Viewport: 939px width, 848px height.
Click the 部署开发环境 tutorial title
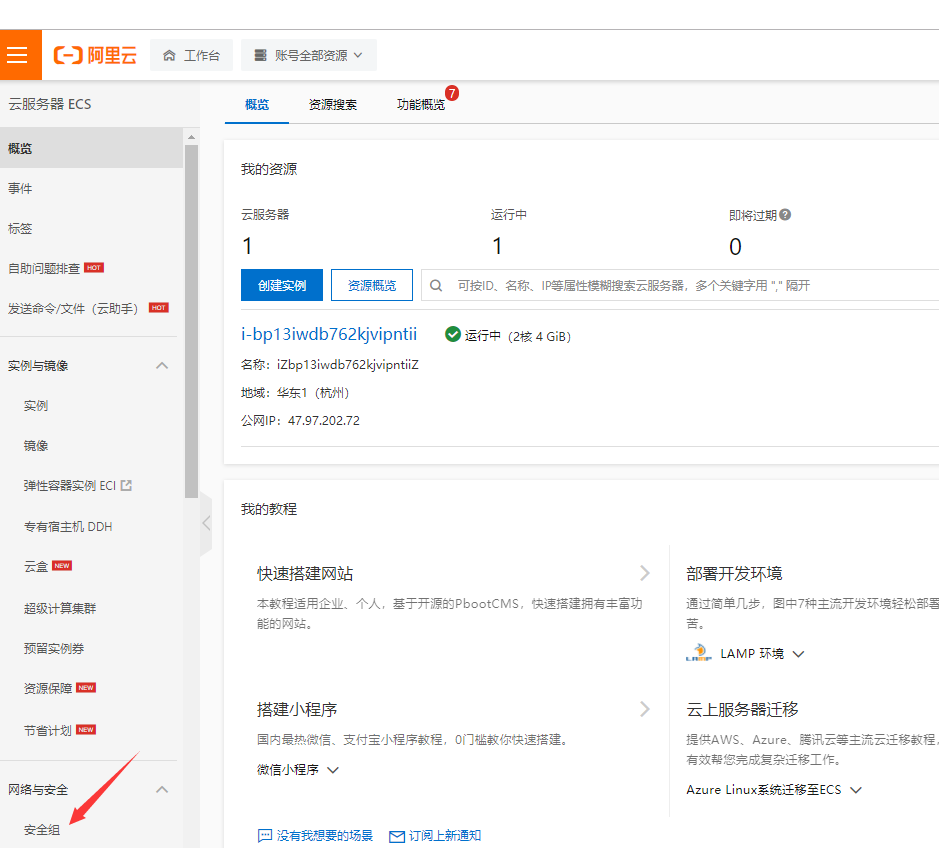[735, 574]
